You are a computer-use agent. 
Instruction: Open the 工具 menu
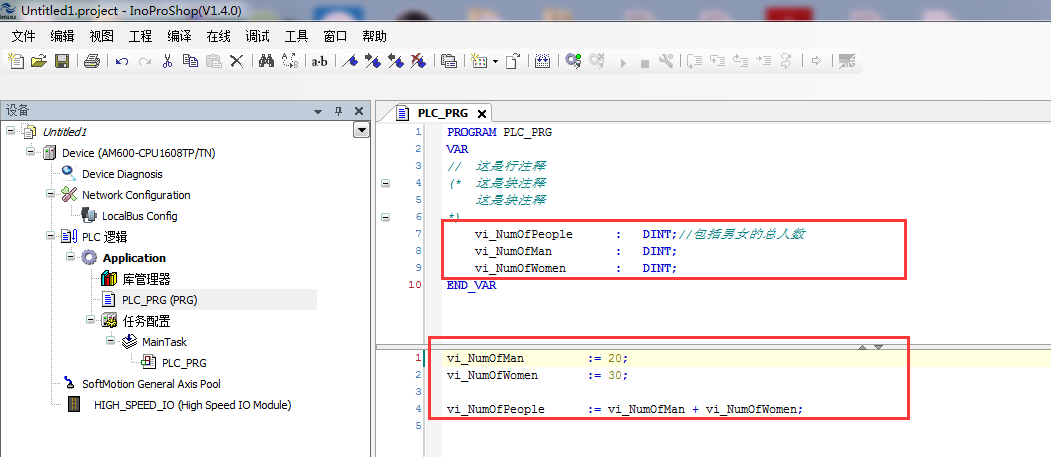[296, 36]
